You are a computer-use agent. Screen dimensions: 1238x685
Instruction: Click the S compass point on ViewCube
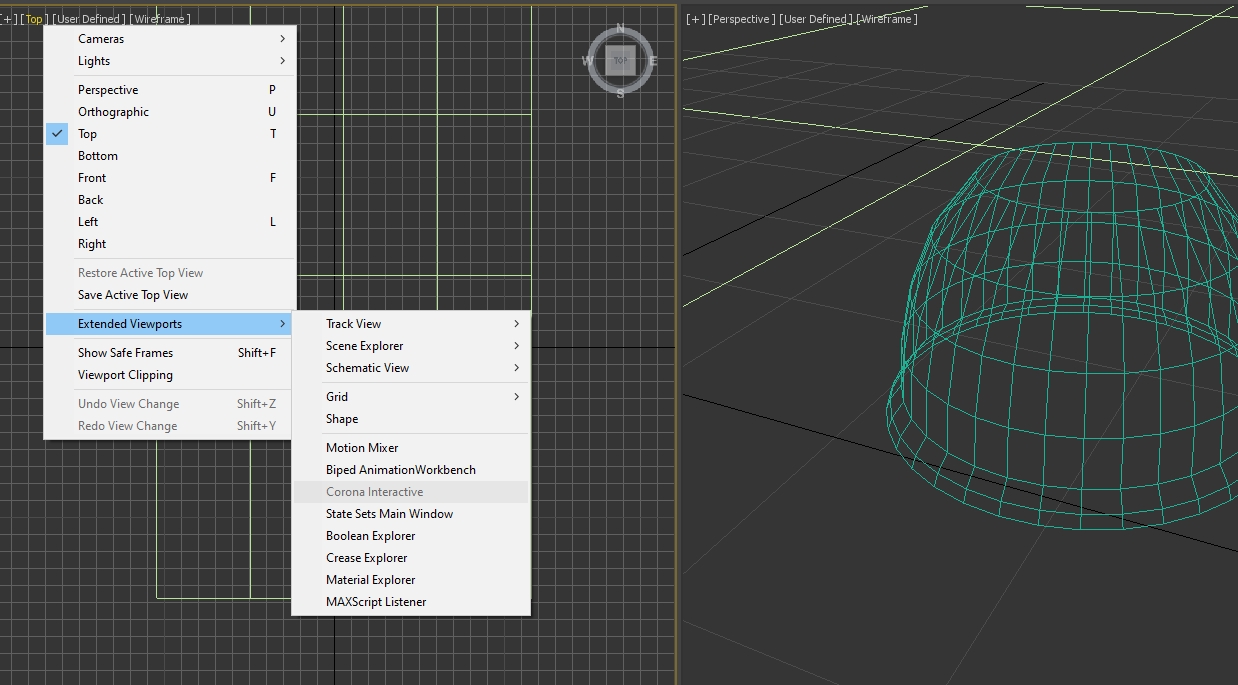620,94
